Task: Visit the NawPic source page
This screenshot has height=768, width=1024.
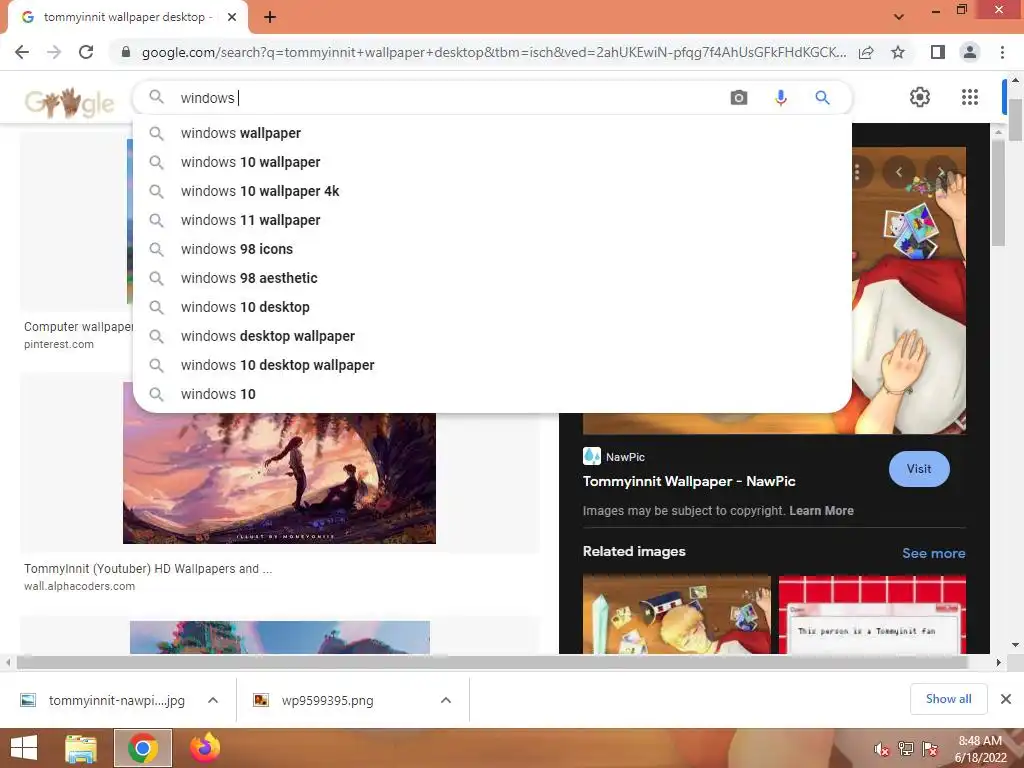Action: [919, 469]
